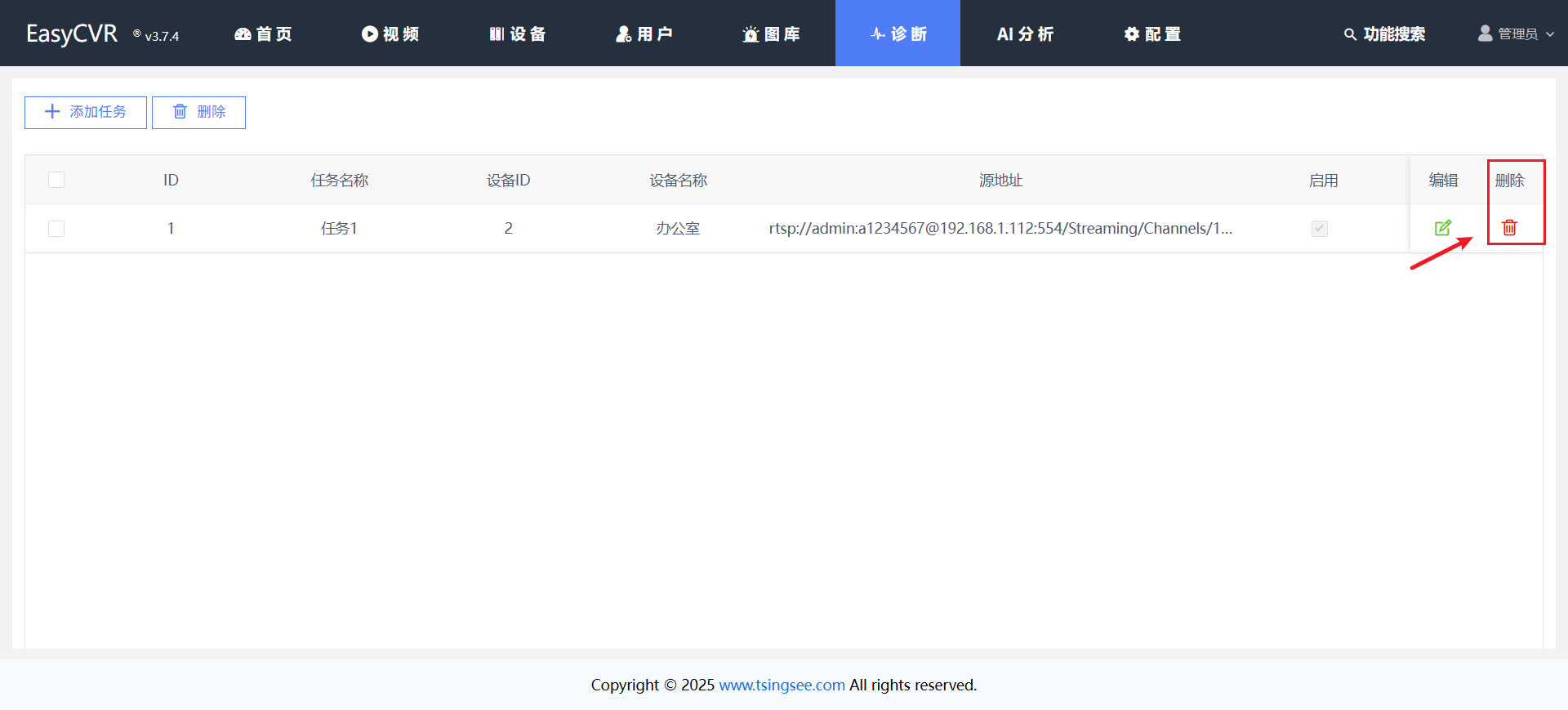
Task: Go to the 视频 video section
Action: pos(390,33)
